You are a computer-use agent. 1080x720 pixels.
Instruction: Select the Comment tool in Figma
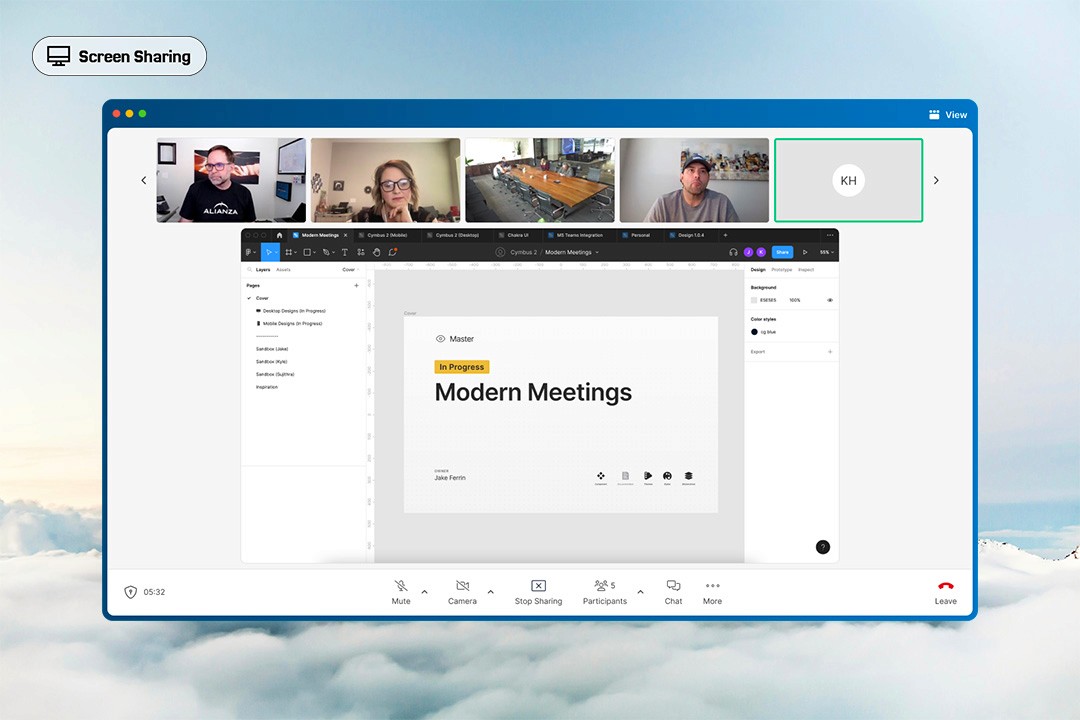click(x=393, y=252)
